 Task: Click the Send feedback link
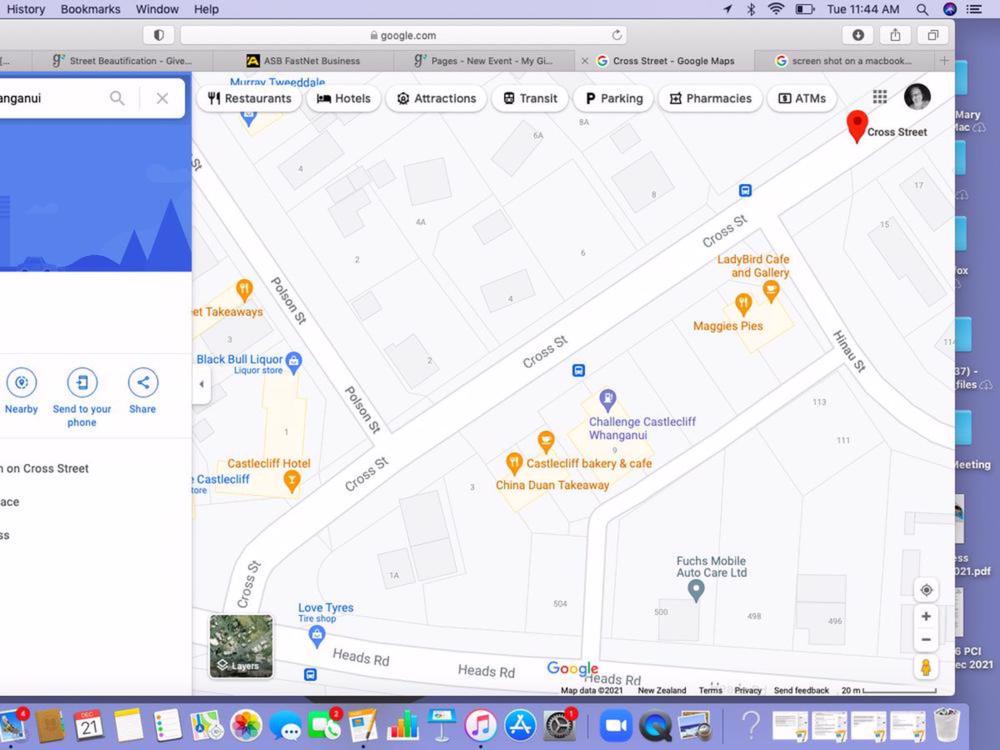click(801, 691)
